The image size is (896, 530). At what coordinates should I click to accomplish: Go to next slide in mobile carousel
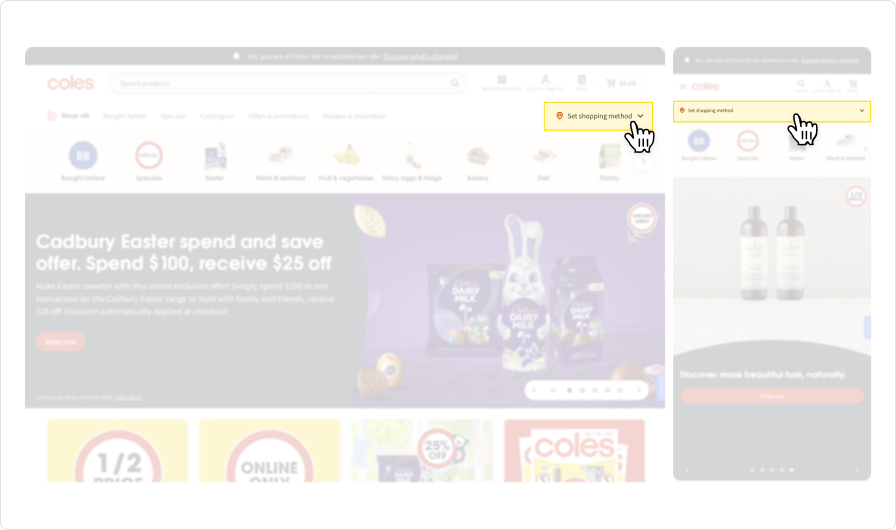coord(857,470)
